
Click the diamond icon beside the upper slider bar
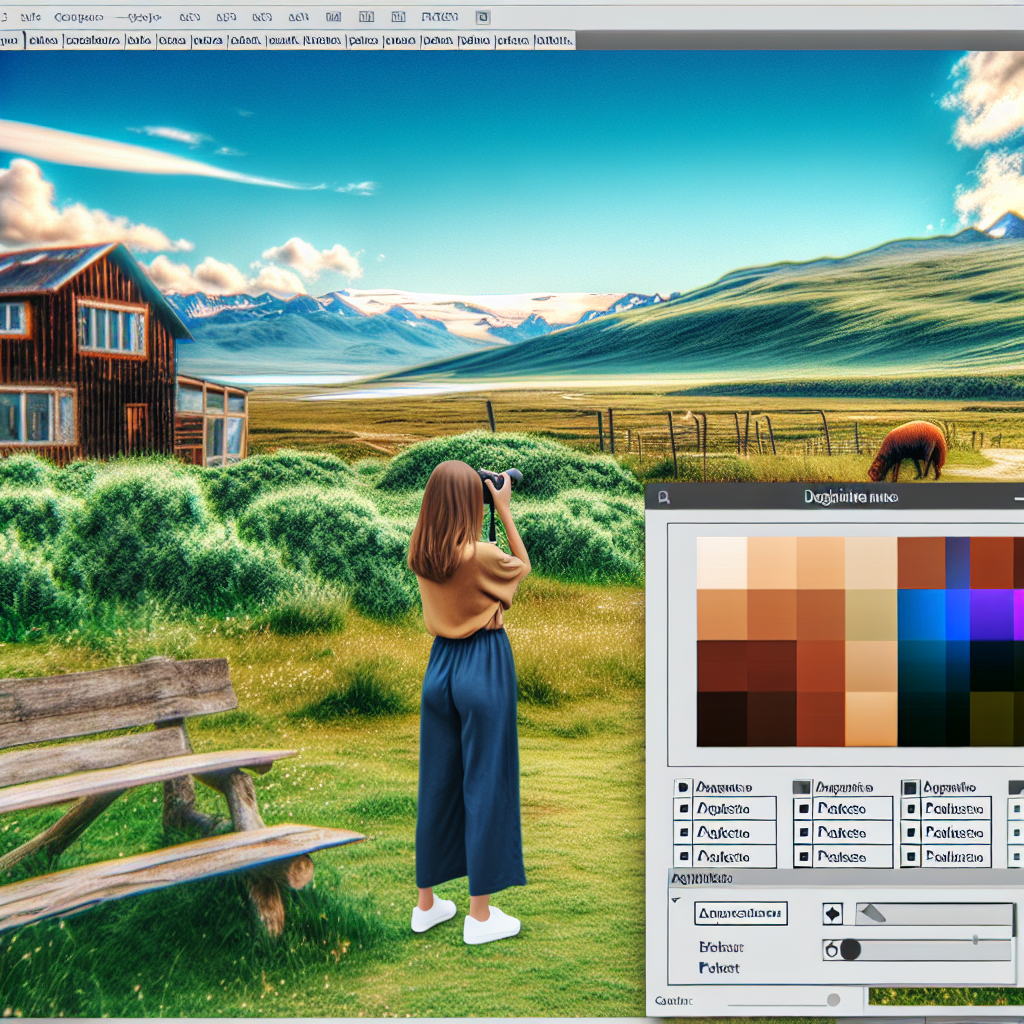832,913
